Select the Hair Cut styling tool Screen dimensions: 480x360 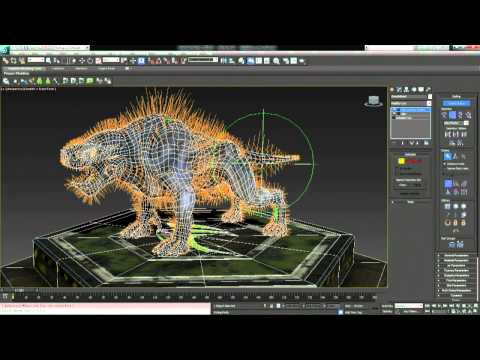pyautogui.click(x=455, y=156)
